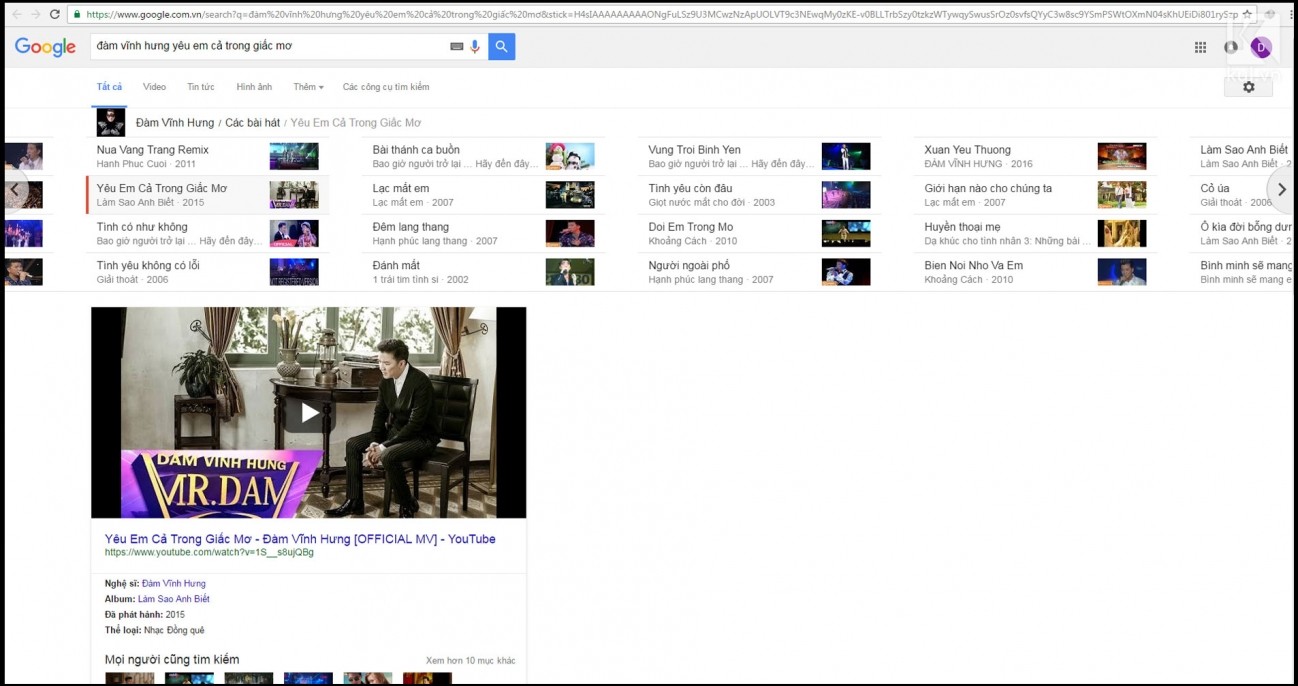The width and height of the screenshot is (1298, 686).
Task: Show next songs with the right carousel arrow
Action: [1281, 189]
